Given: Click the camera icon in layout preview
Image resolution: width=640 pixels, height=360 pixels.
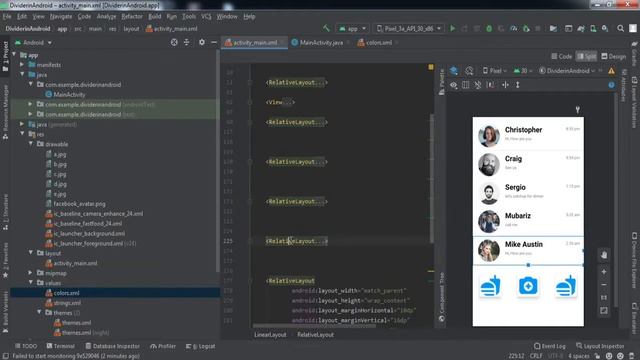Looking at the screenshot, I should [528, 286].
